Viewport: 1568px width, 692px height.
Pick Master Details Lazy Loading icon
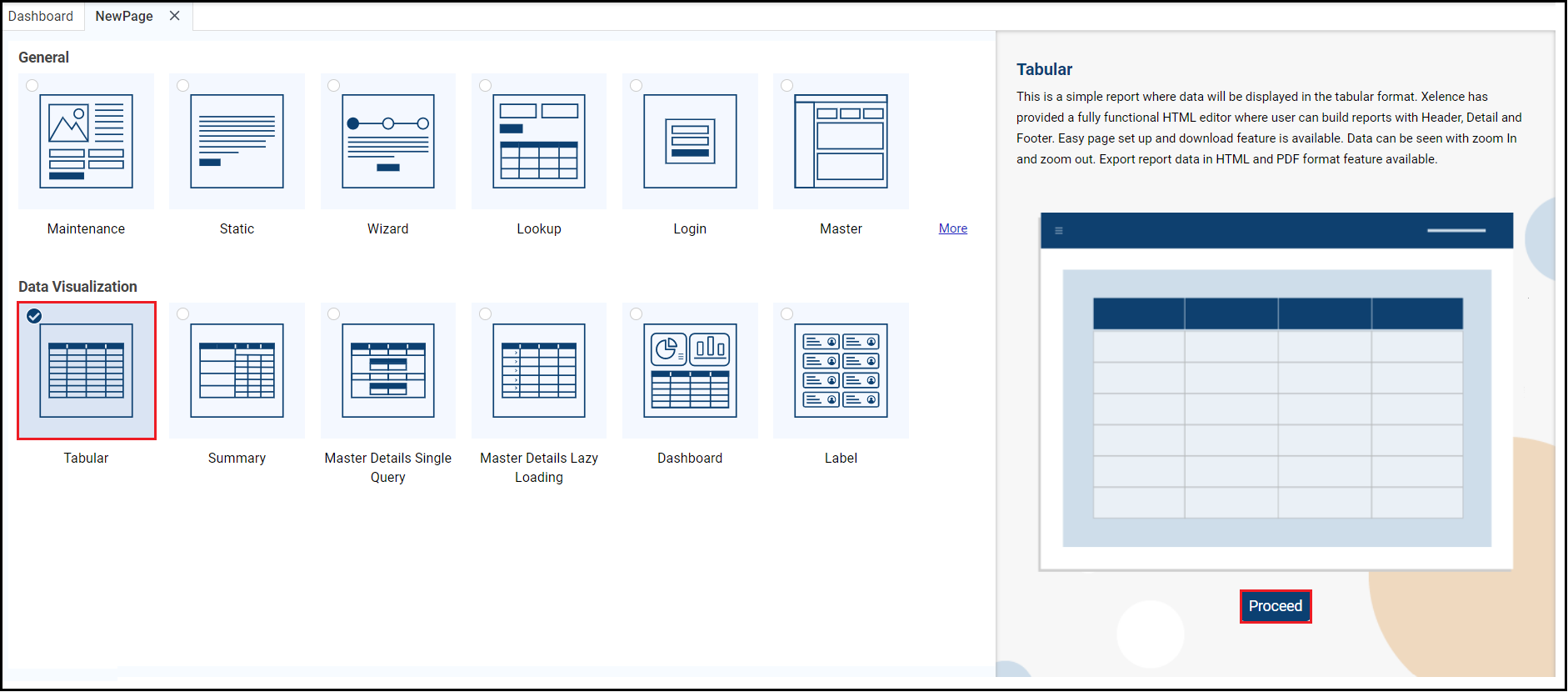tap(539, 370)
